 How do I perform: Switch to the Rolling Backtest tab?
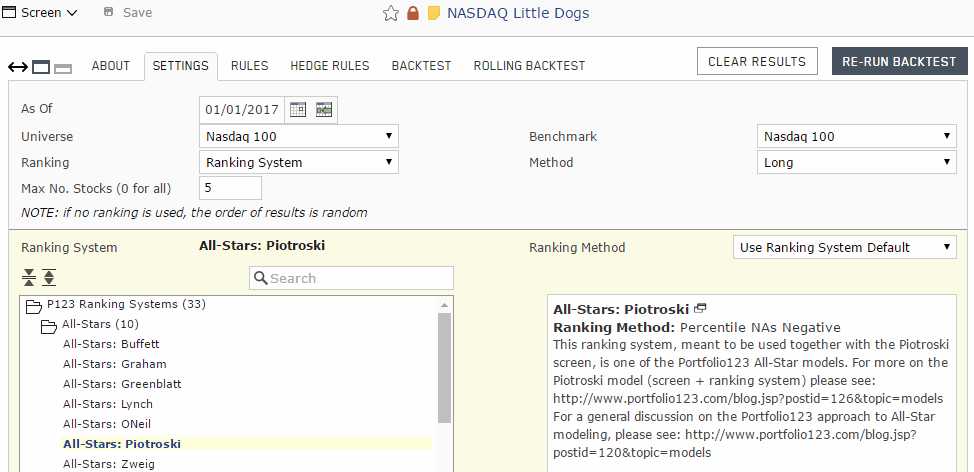[x=529, y=66]
